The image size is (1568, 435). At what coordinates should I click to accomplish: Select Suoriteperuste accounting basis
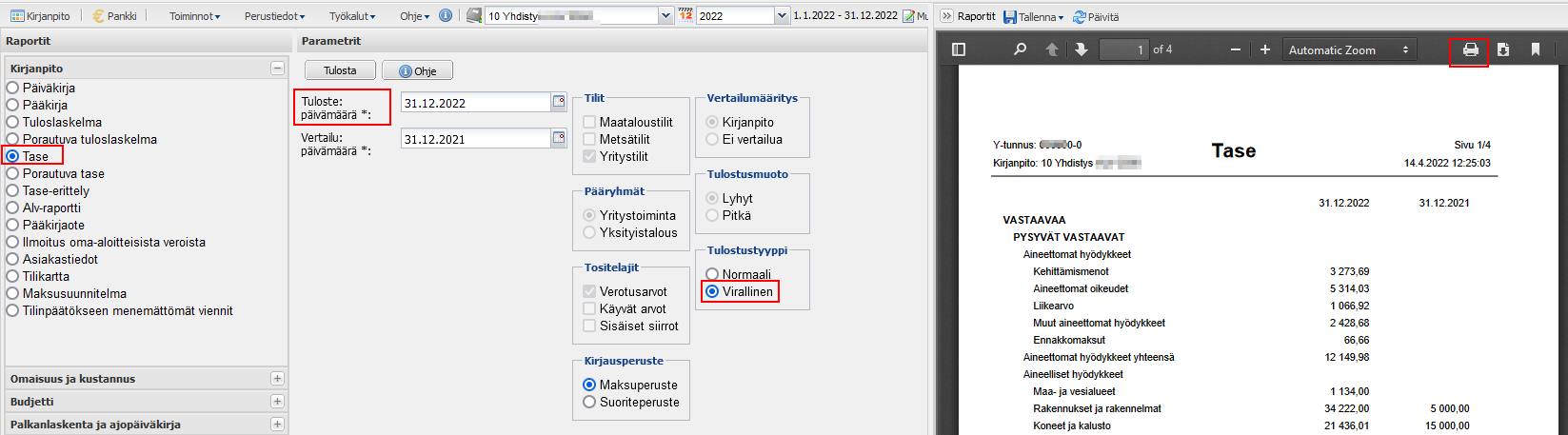[589, 402]
